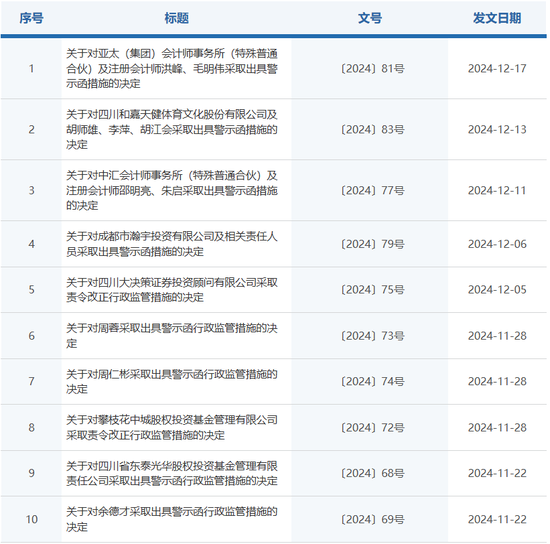Open decision about 周蓉 warning letter
550x544 pixels.
click(x=172, y=336)
